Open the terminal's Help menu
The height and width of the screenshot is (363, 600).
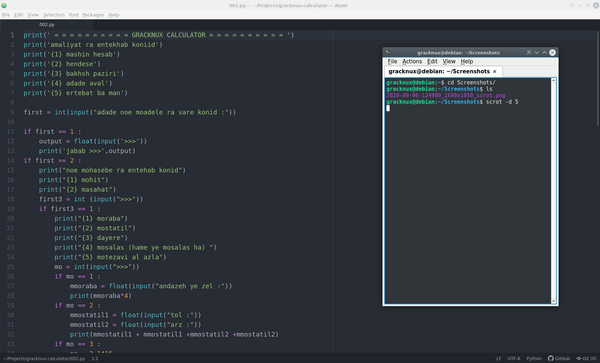(466, 61)
